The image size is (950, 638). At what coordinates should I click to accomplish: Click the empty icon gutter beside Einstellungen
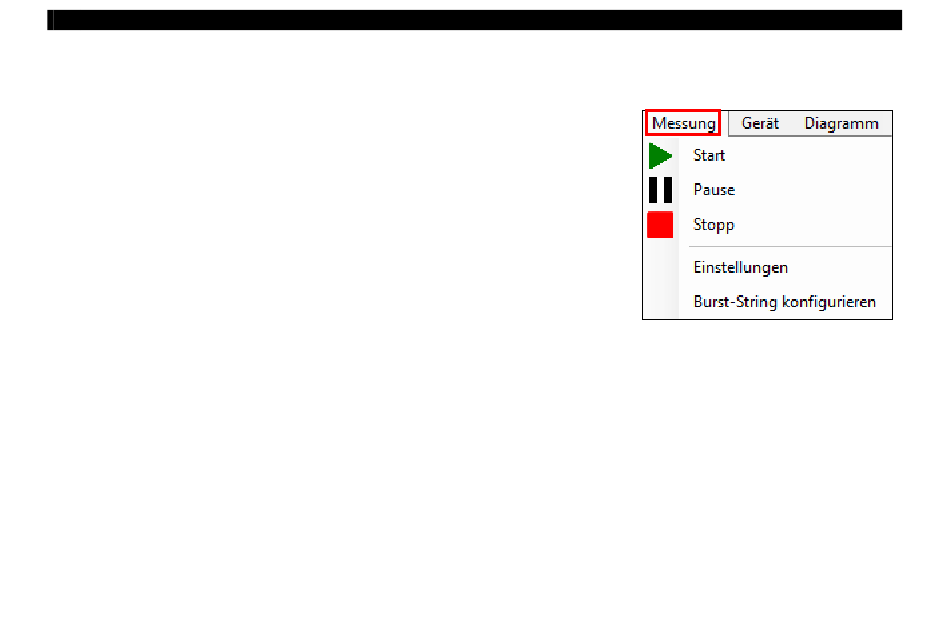[661, 268]
